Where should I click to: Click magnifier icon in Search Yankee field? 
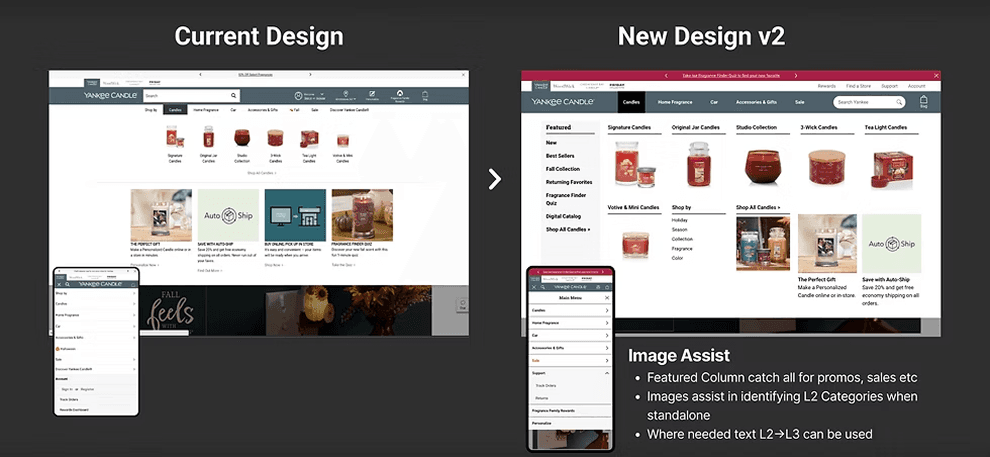(899, 102)
